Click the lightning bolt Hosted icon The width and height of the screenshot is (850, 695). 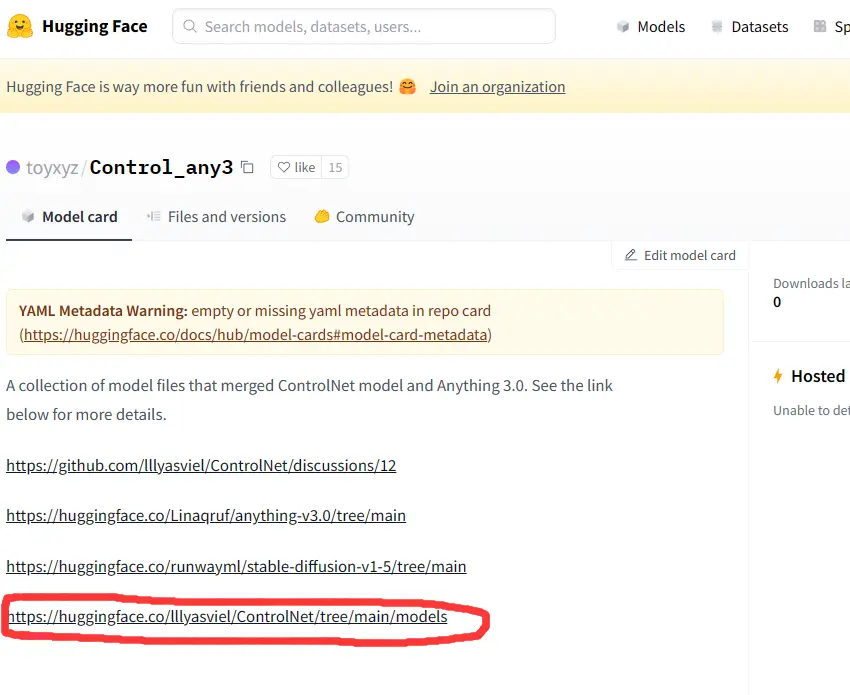778,376
